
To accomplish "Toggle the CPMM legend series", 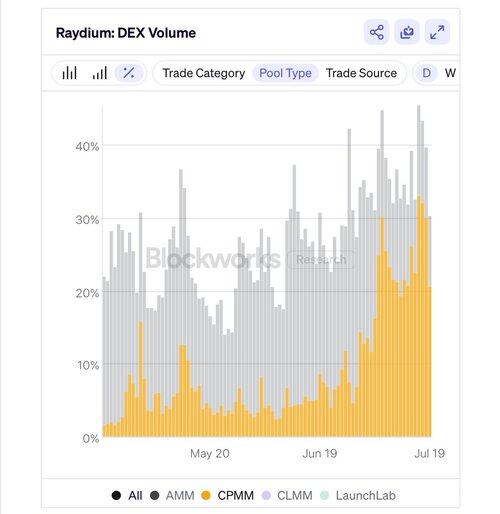I will click(x=228, y=495).
